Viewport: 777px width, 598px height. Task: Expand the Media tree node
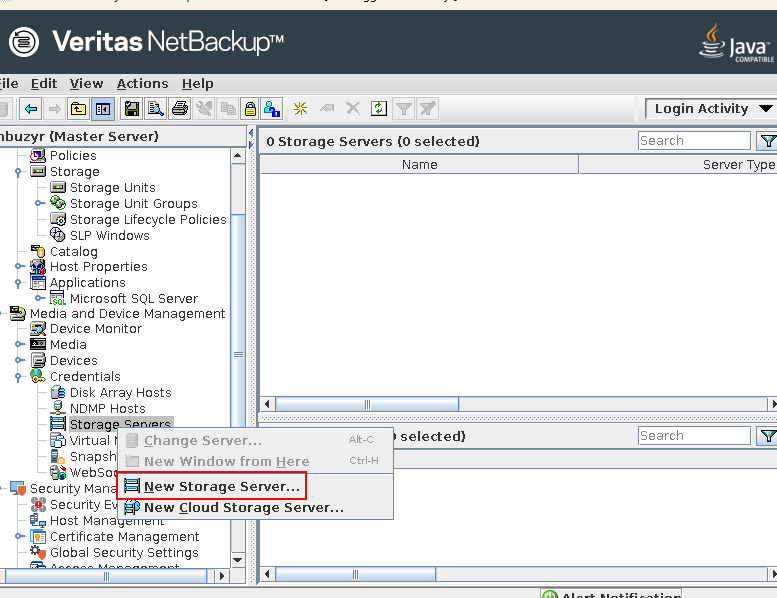[x=18, y=344]
